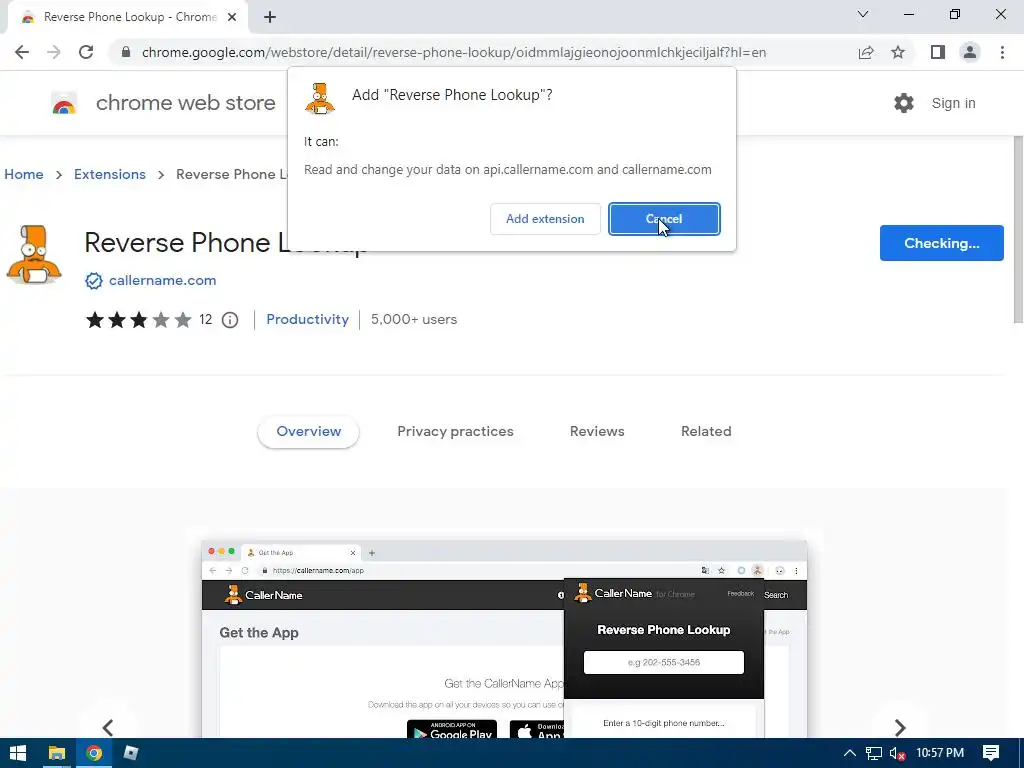The height and width of the screenshot is (768, 1024).
Task: Click Chrome icon in taskbar
Action: point(94,753)
